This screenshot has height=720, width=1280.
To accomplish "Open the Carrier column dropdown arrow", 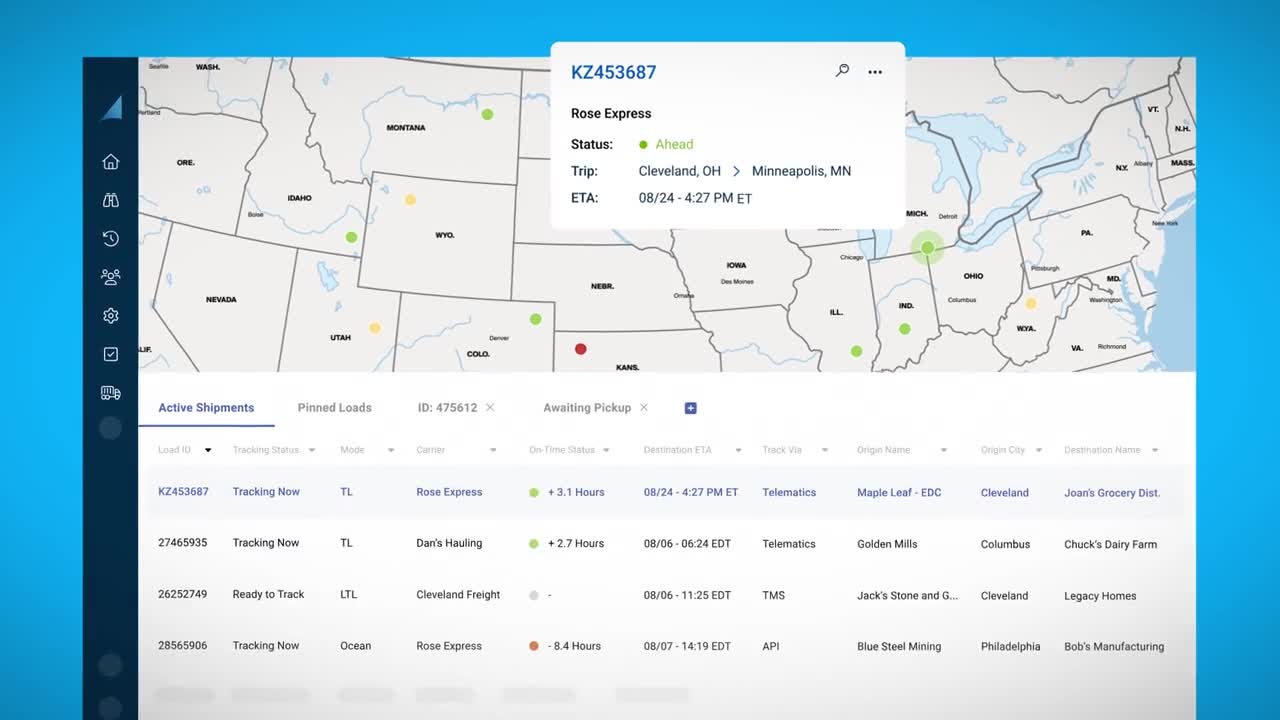I will (x=493, y=451).
